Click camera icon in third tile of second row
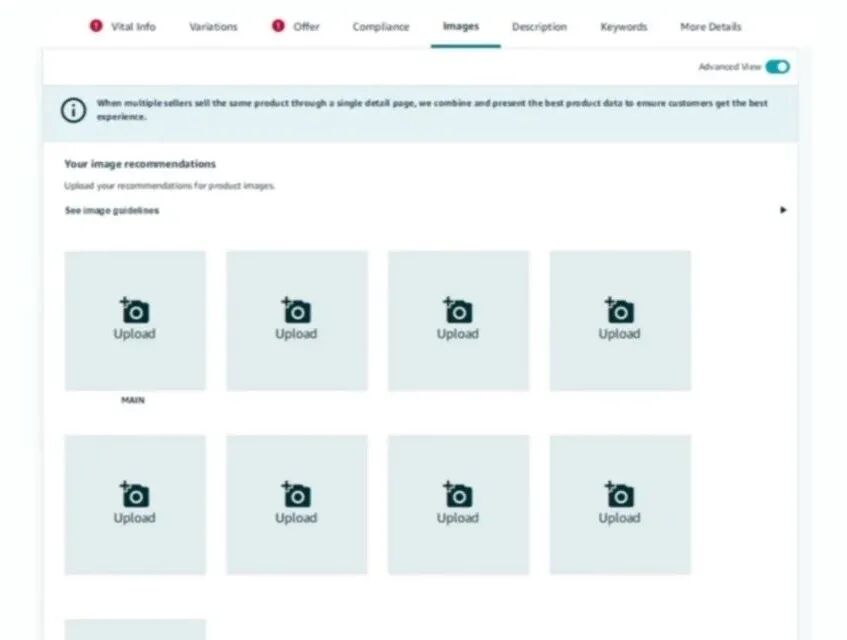The width and height of the screenshot is (847, 640). tap(458, 494)
